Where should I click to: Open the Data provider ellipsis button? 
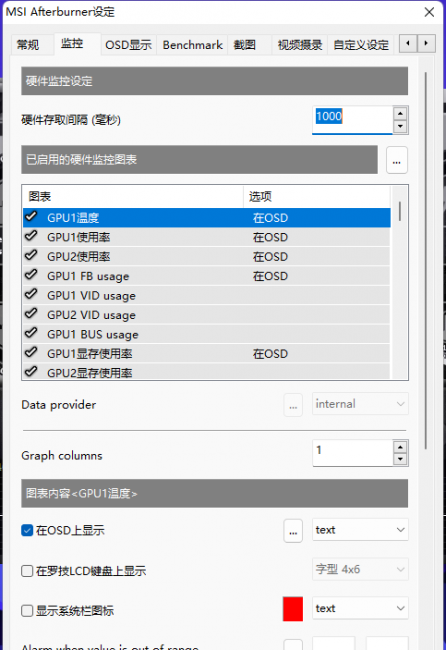pos(293,405)
